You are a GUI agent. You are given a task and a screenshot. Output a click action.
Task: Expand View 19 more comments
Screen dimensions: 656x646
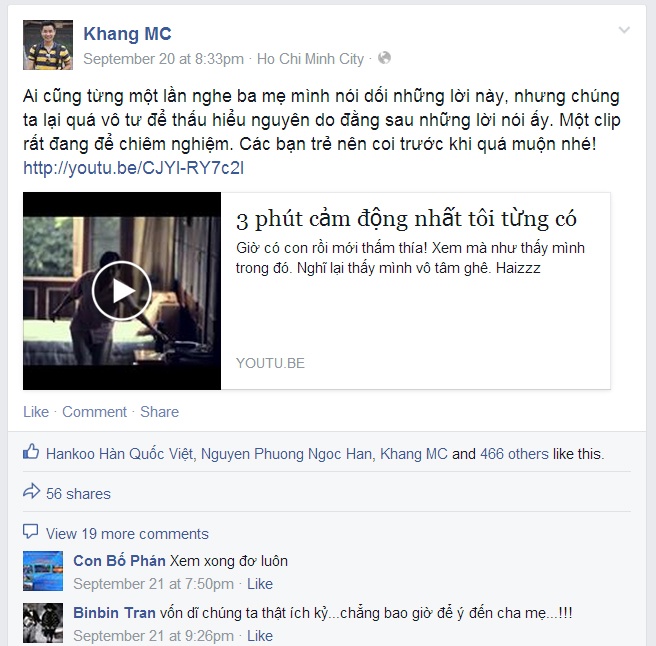127,534
